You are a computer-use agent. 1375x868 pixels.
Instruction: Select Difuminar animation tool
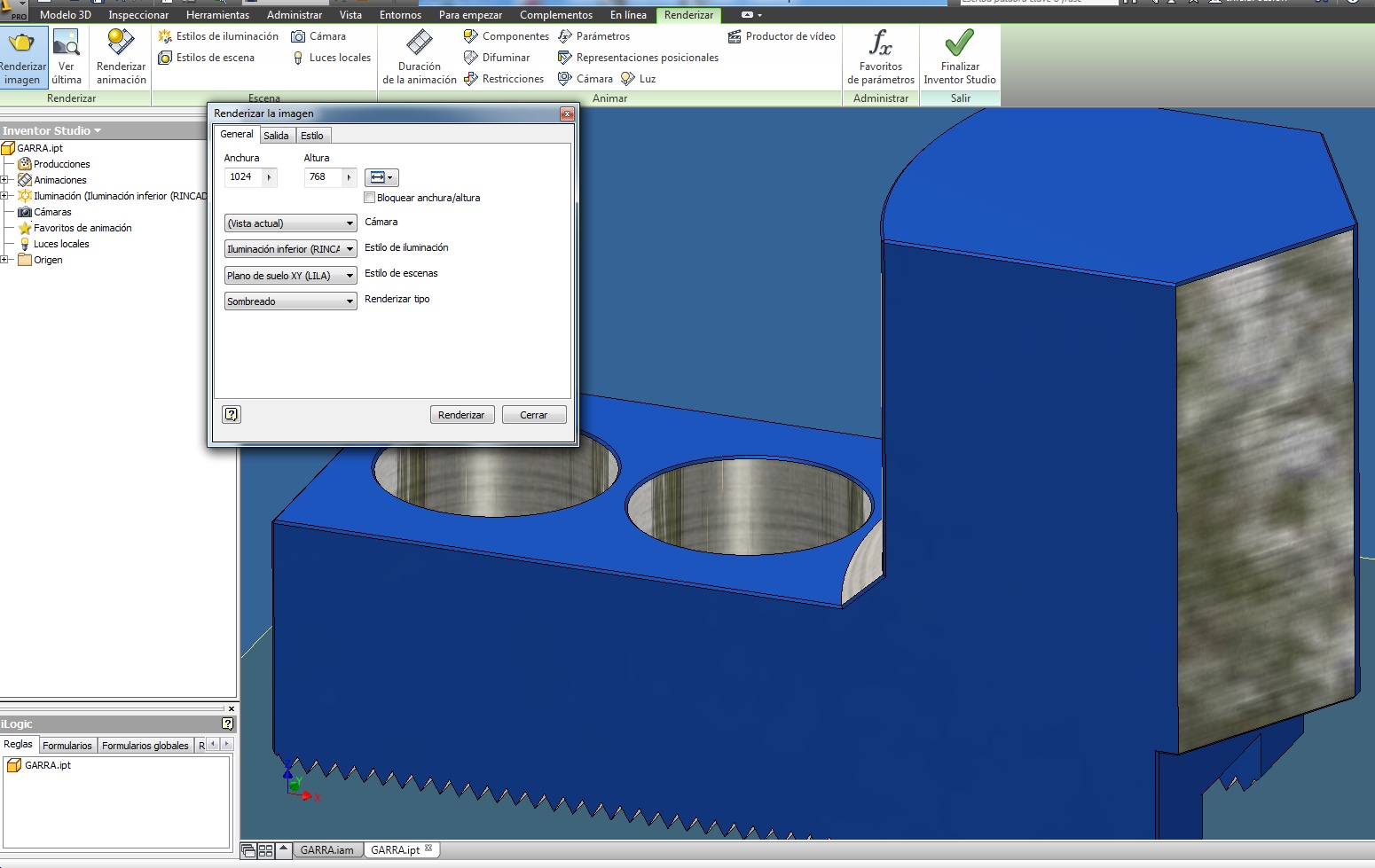click(497, 58)
